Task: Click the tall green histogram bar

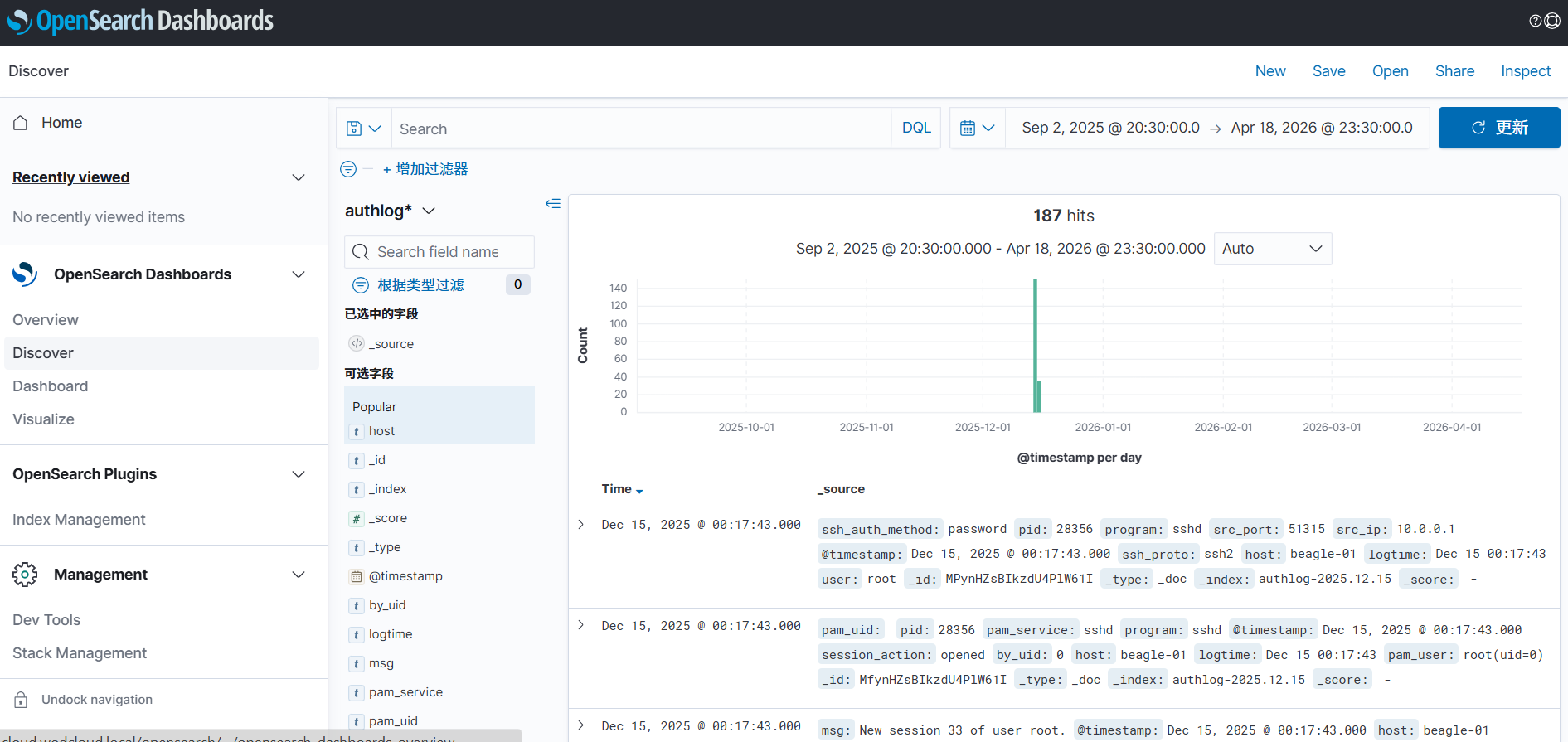Action: (1035, 345)
